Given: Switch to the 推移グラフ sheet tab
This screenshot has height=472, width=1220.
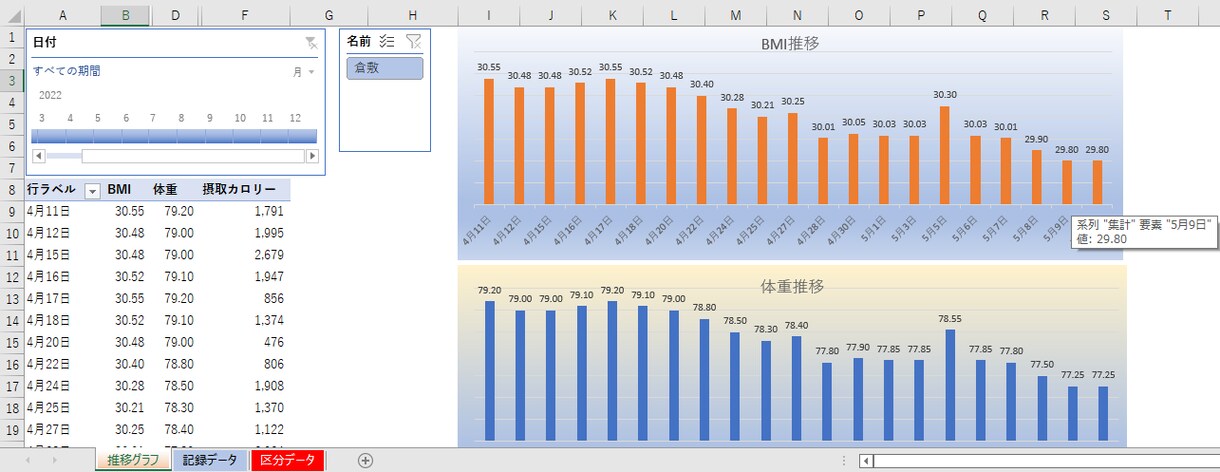Looking at the screenshot, I should coord(132,460).
